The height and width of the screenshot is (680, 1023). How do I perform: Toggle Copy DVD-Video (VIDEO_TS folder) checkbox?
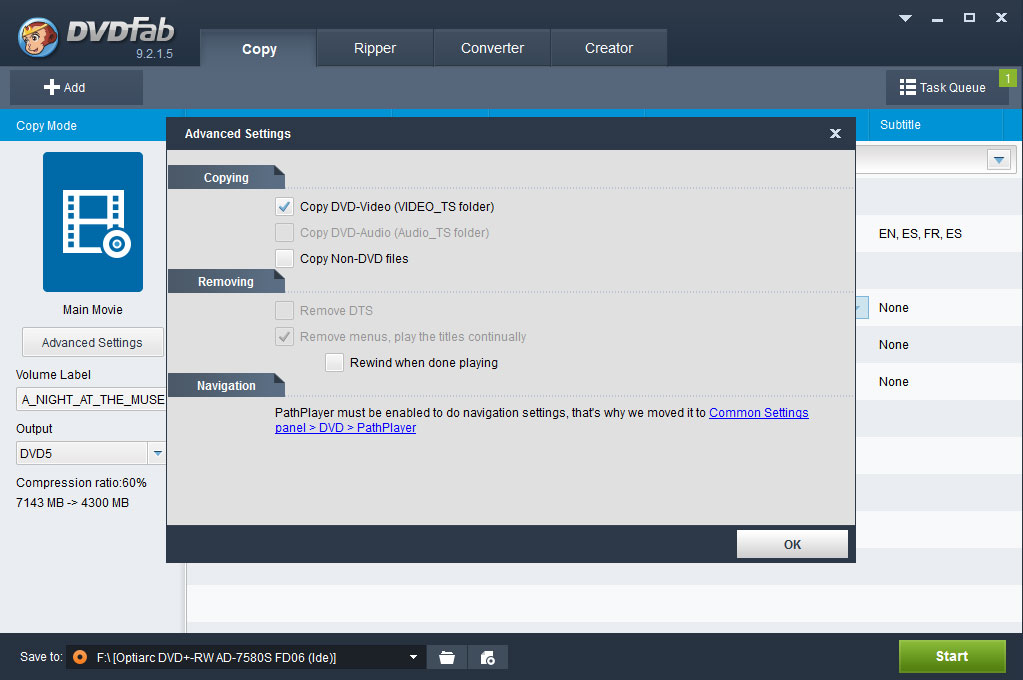point(284,207)
